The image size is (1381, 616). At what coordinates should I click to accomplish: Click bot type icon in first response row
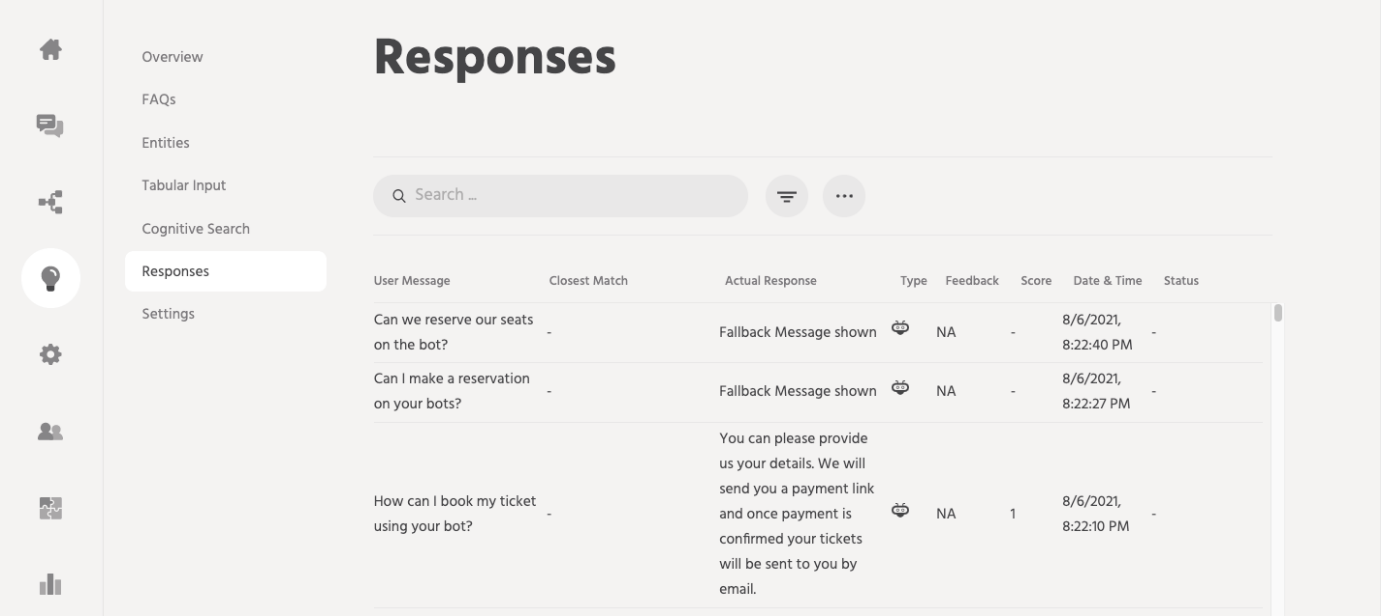[901, 328]
